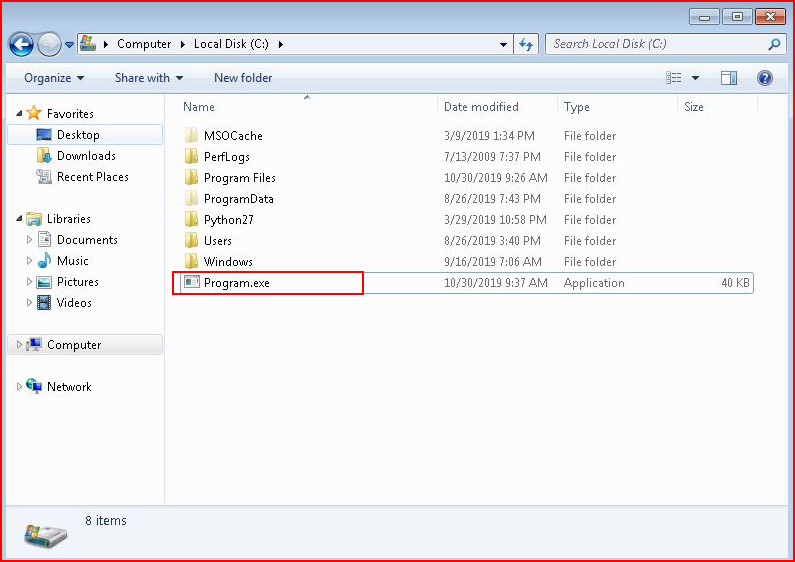Click the 10/30/2019 9:37 AM date
The height and width of the screenshot is (562, 795).
coord(495,283)
